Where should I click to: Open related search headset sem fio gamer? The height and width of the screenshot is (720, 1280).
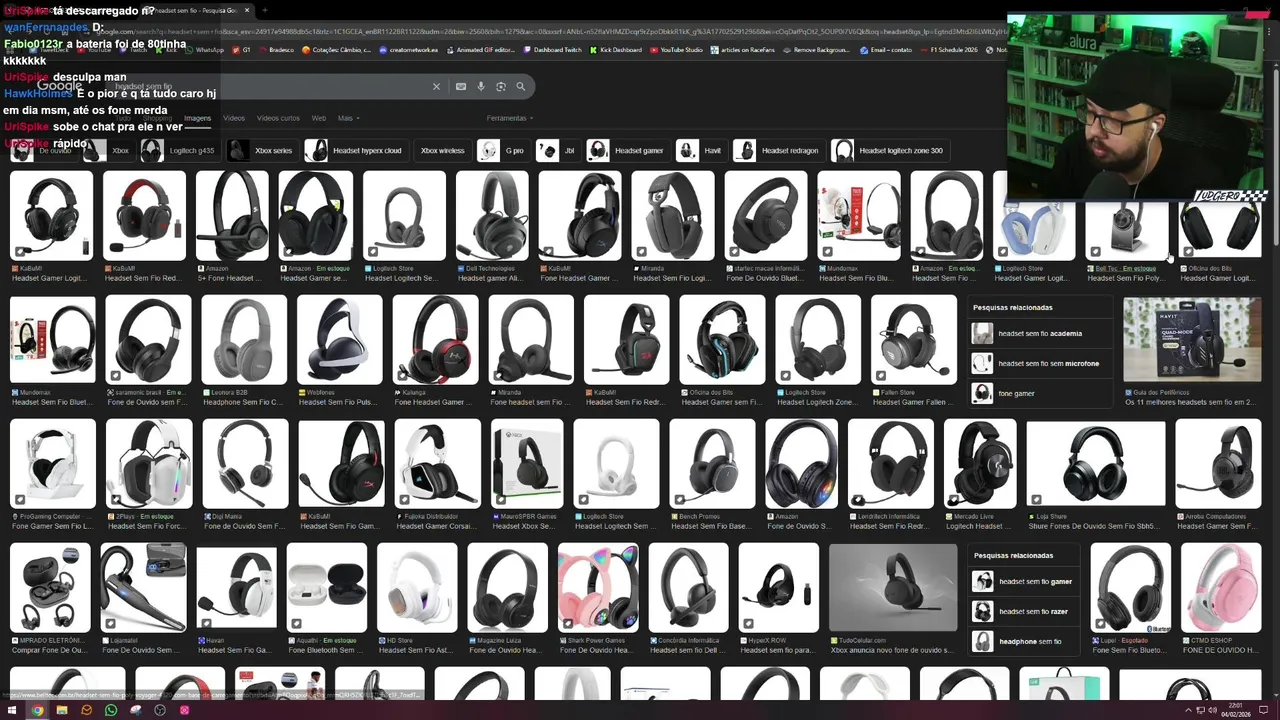pos(1024,582)
